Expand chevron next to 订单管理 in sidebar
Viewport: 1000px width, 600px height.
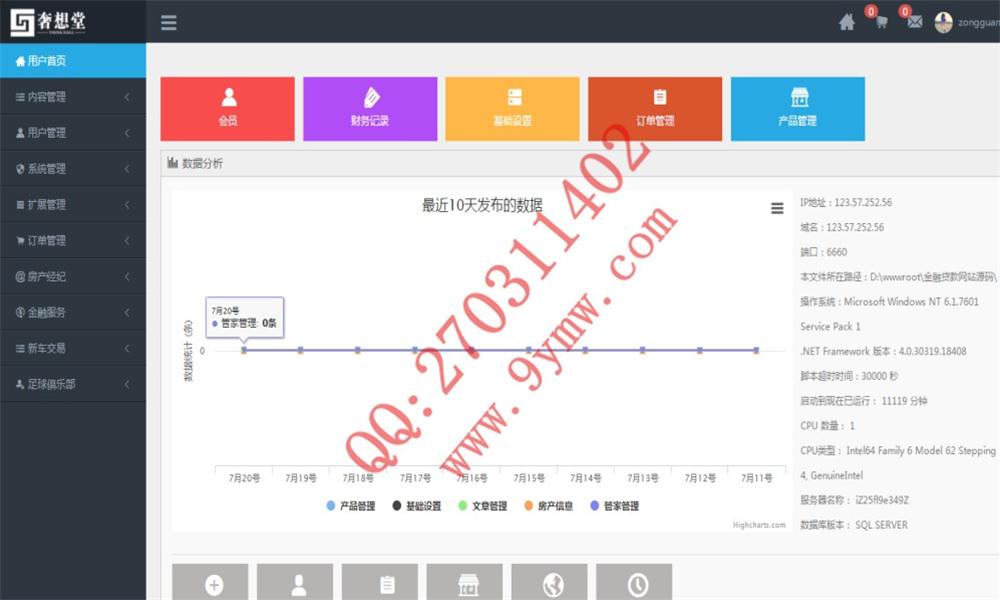127,240
